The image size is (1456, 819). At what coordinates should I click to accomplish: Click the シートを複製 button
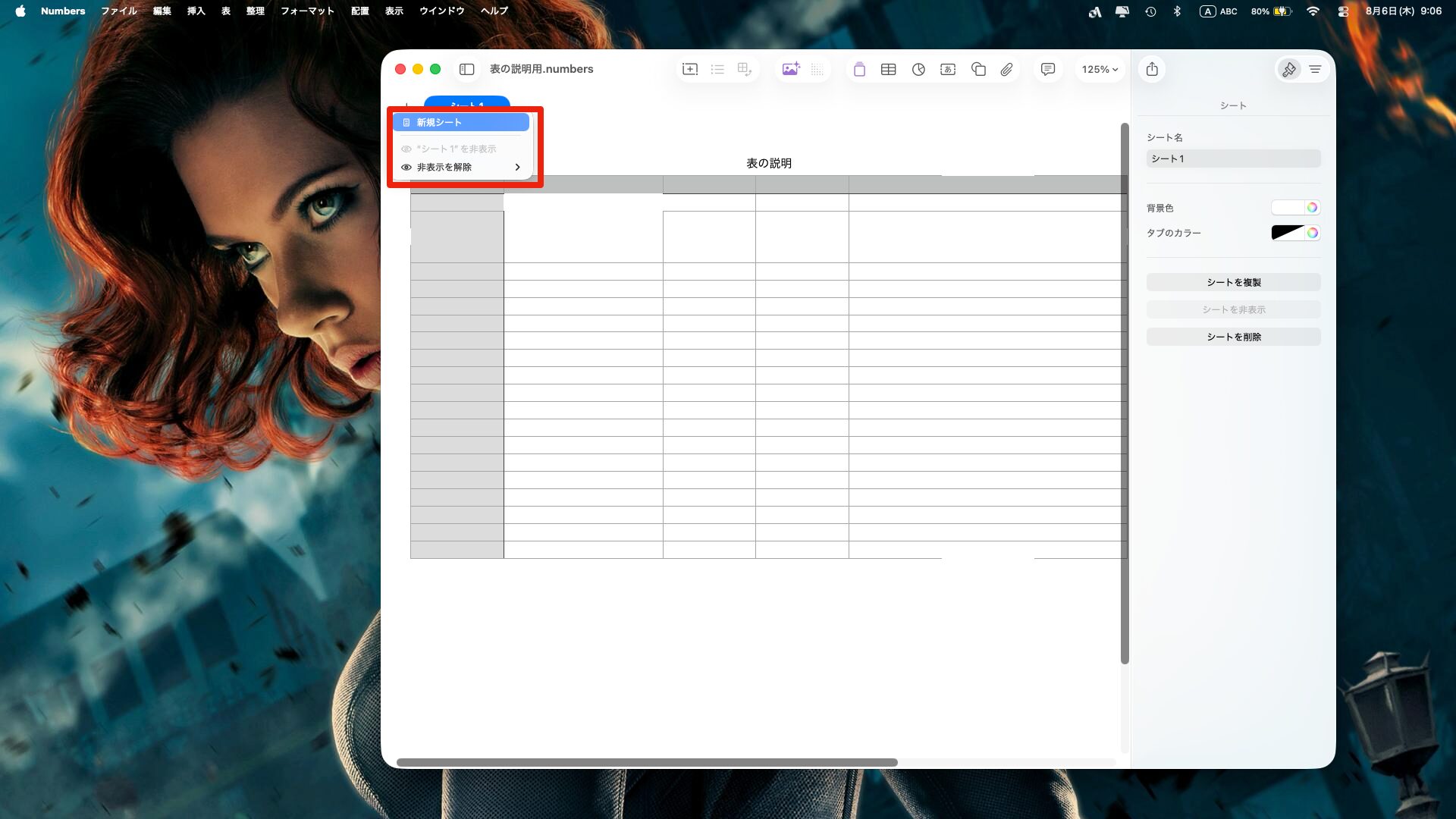[x=1234, y=282]
